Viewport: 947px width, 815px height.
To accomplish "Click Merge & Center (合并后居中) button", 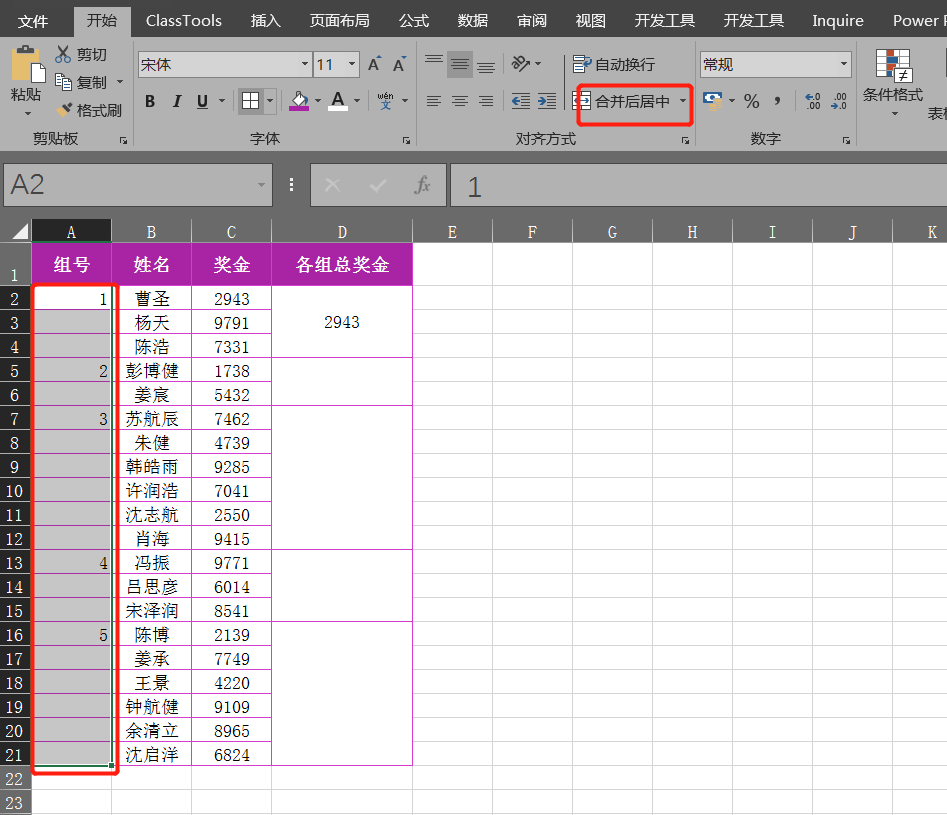I will click(622, 101).
